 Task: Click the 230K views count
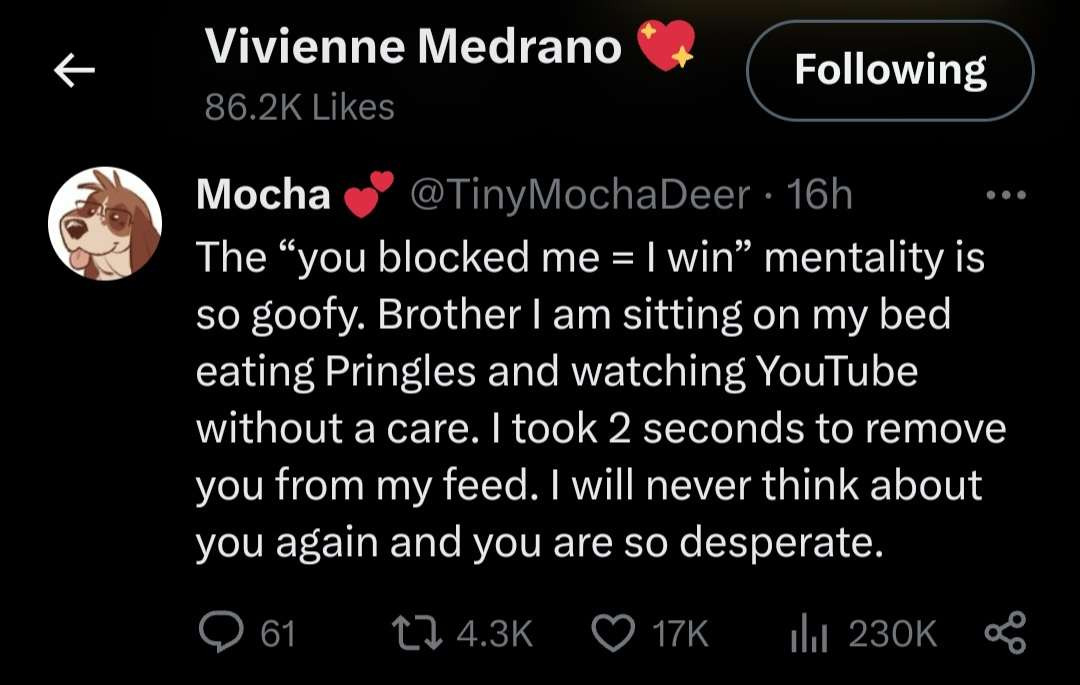pos(892,633)
